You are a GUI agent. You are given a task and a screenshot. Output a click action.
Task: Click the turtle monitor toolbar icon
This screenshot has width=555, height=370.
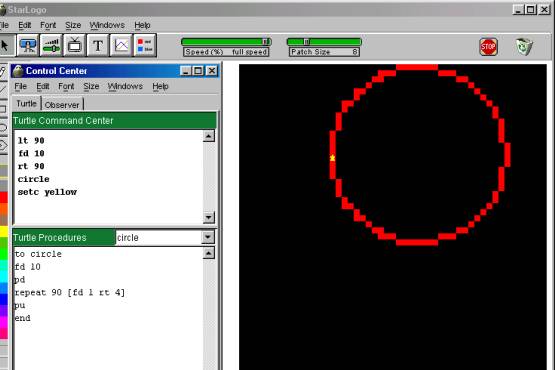tap(28, 45)
